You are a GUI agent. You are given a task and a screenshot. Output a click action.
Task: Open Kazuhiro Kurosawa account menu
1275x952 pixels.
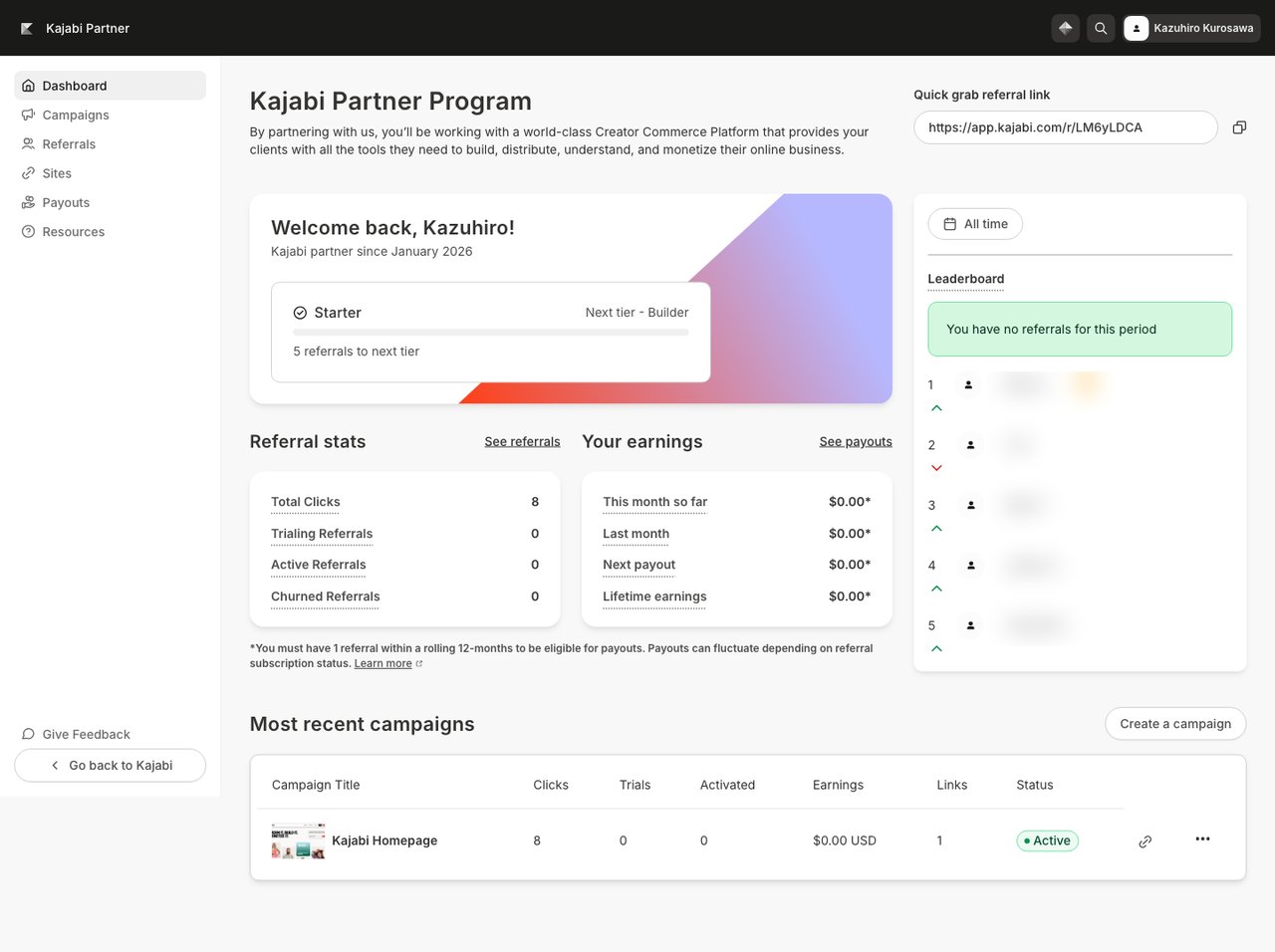click(x=1191, y=28)
